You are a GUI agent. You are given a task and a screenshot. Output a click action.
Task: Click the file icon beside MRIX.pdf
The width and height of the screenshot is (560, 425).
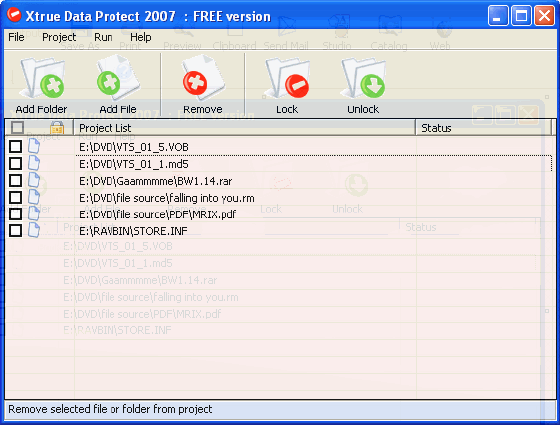click(34, 214)
